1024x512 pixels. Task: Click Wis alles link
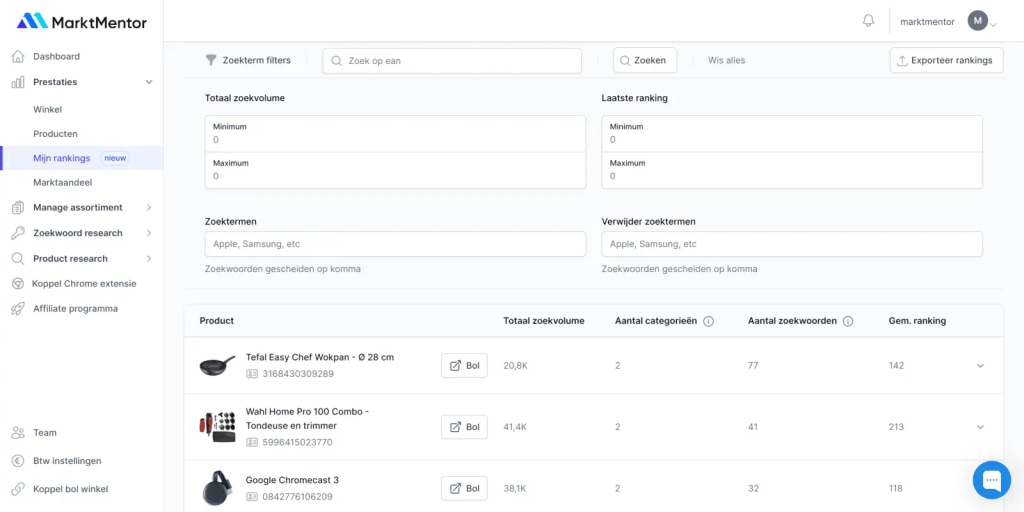pyautogui.click(x=726, y=60)
